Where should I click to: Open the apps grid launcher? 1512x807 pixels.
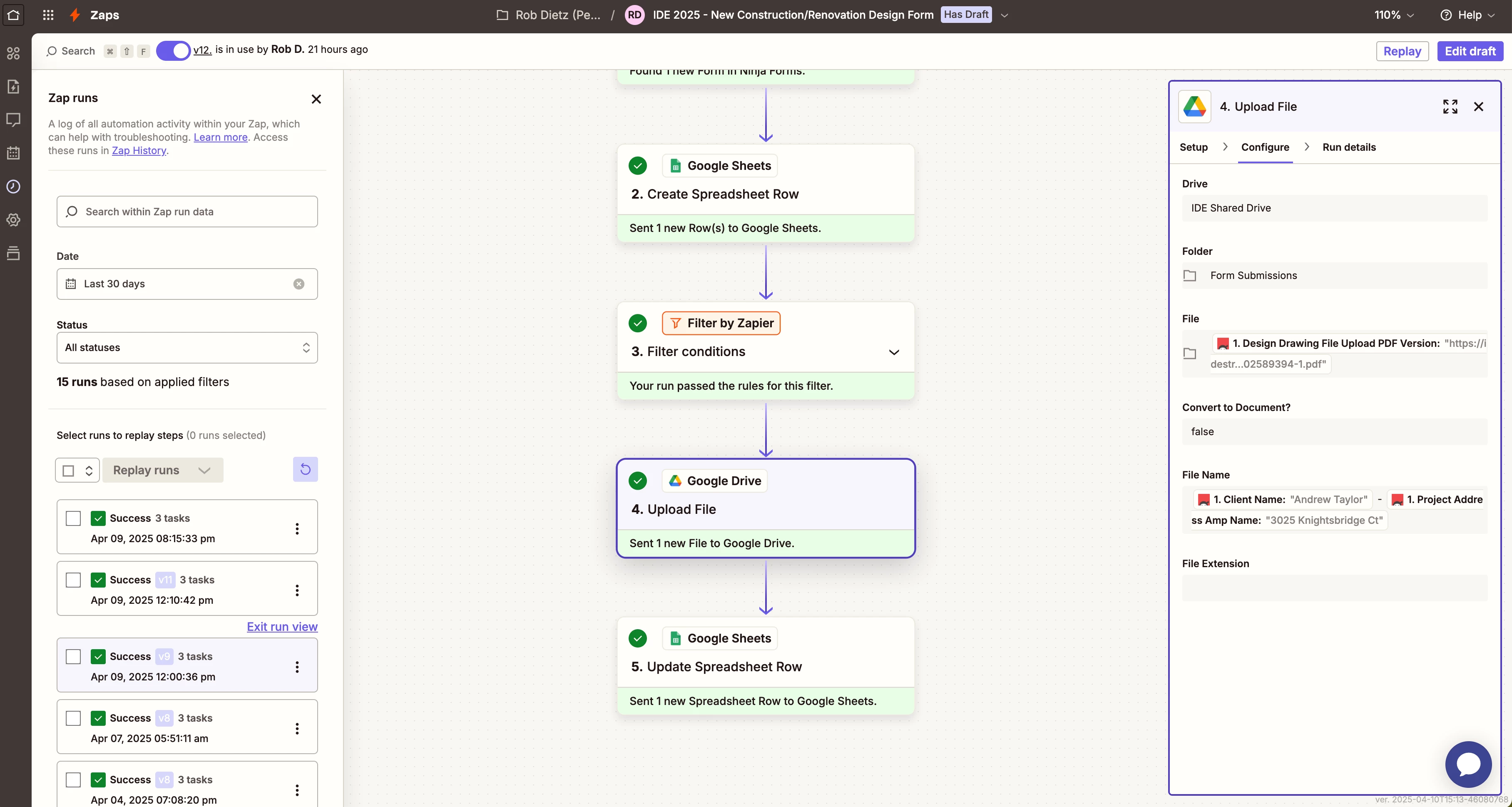click(48, 15)
